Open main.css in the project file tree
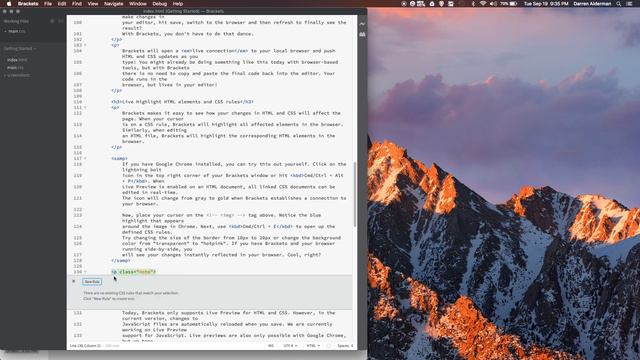640x360 pixels. click(16, 68)
